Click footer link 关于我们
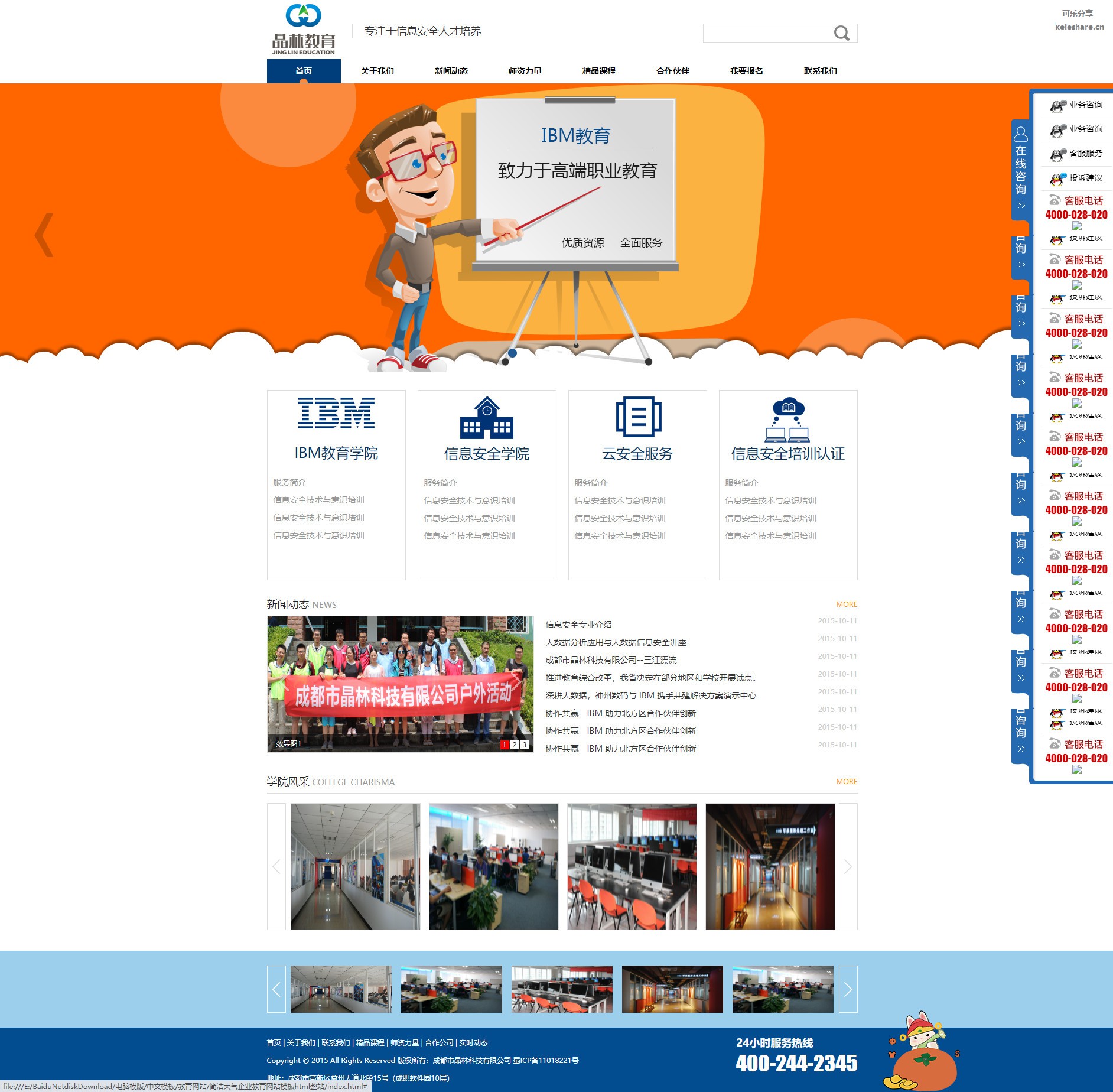1113x1092 pixels. coord(301,1043)
